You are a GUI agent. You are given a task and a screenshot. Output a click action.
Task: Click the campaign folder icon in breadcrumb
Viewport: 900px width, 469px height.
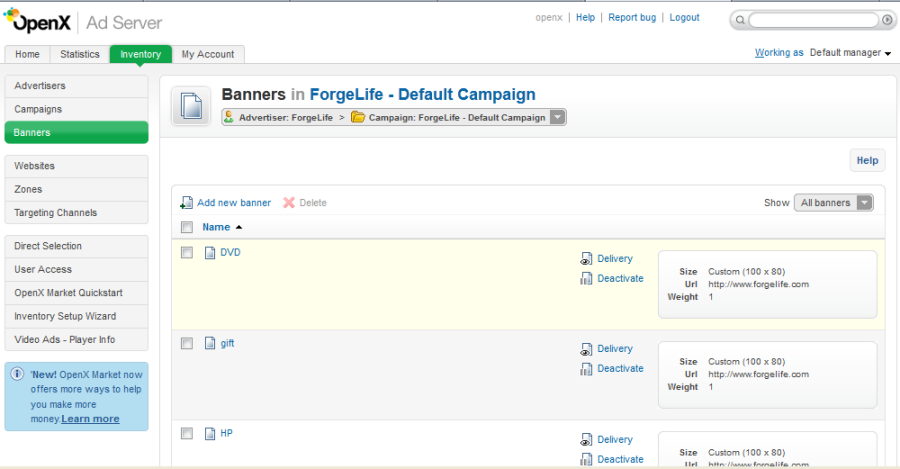pyautogui.click(x=358, y=117)
